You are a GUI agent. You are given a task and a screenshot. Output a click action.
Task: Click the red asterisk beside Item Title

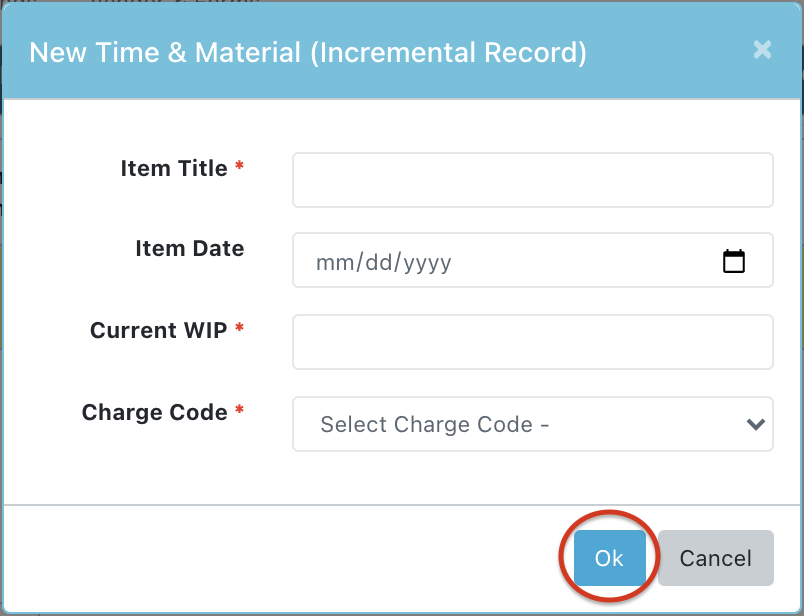[239, 168]
